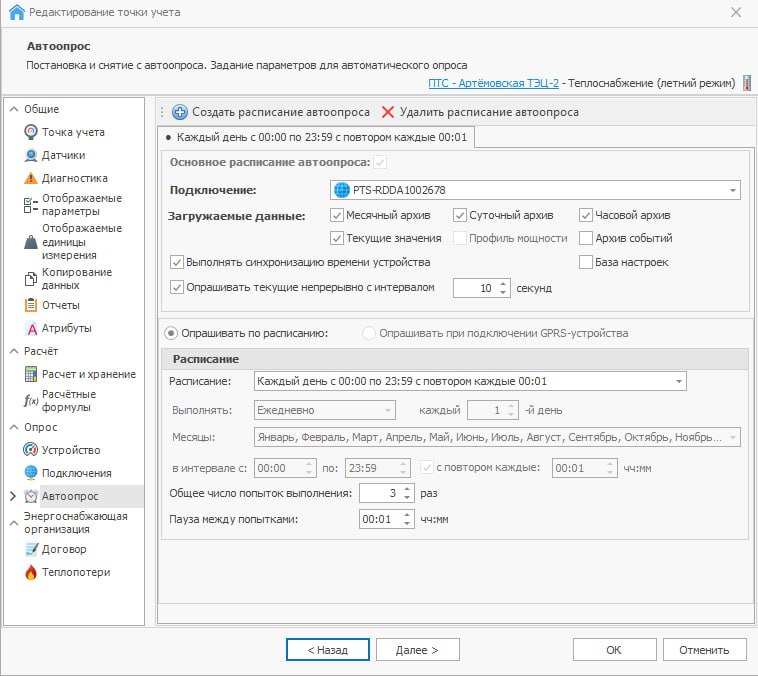Open Отчеты section via its icon
758x676 pixels.
pos(31,305)
